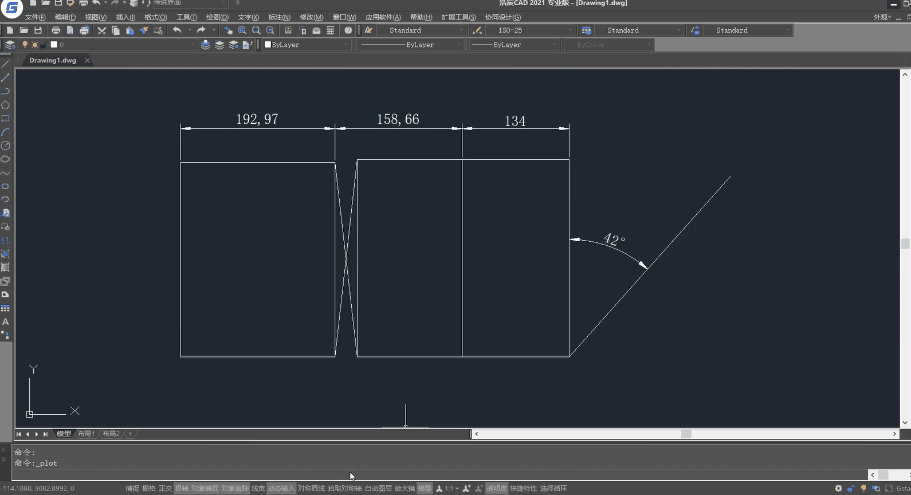
Task: Click the New file icon in toolbar
Action: click(x=10, y=30)
